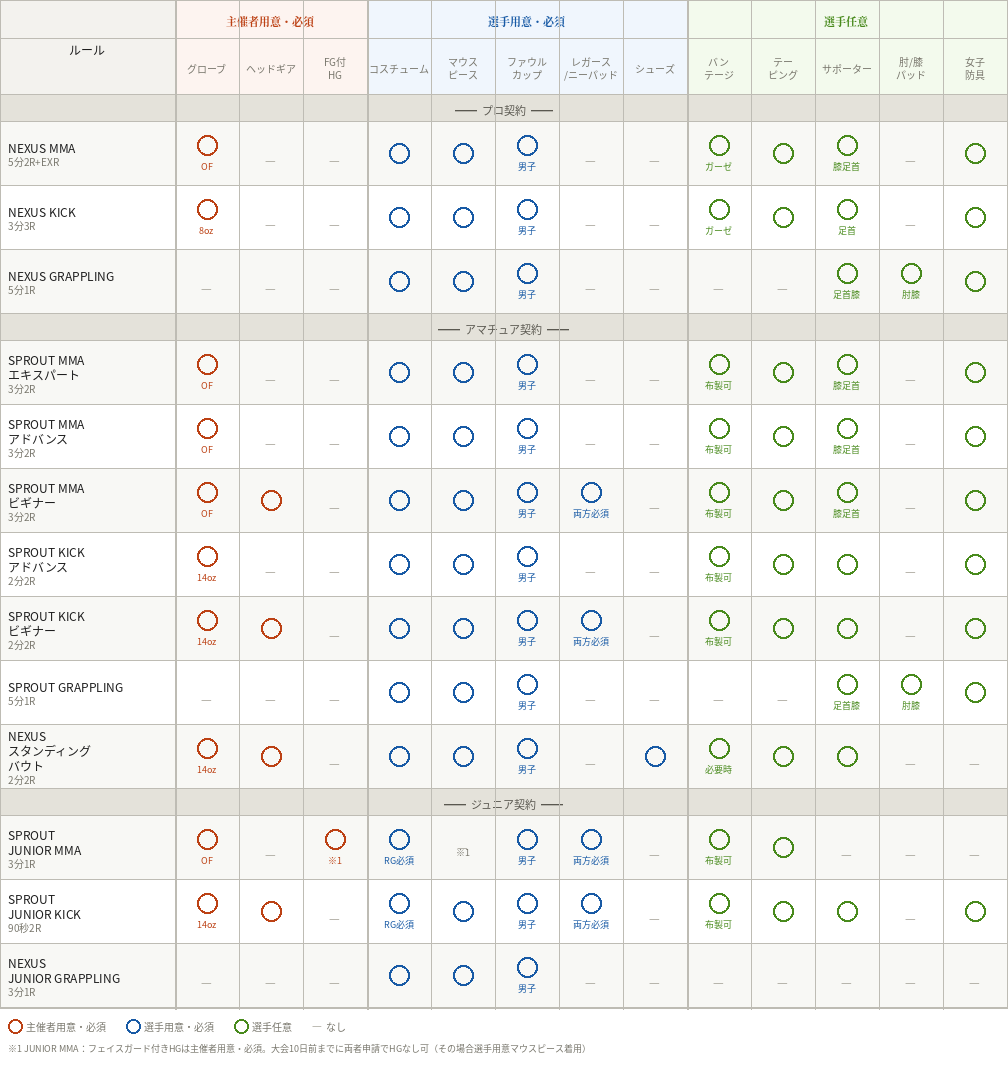Select SPROUT MMA エキスパート foul cup circle
Image resolution: width=1008 pixels, height=1069 pixels.
527,365
